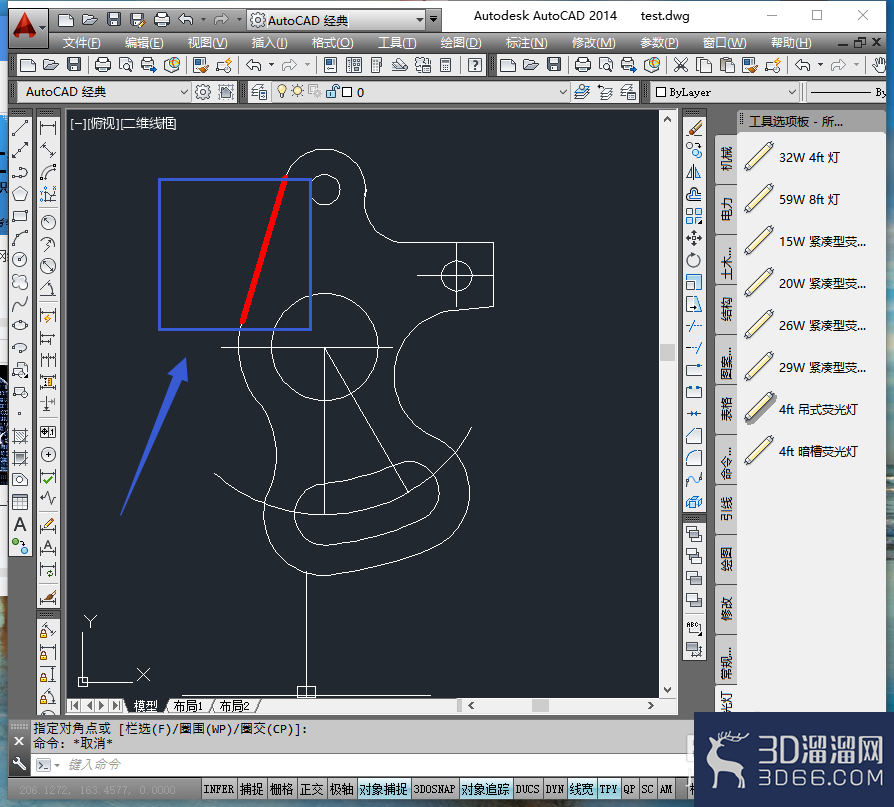Select the Polygon draw tool

pos(20,194)
